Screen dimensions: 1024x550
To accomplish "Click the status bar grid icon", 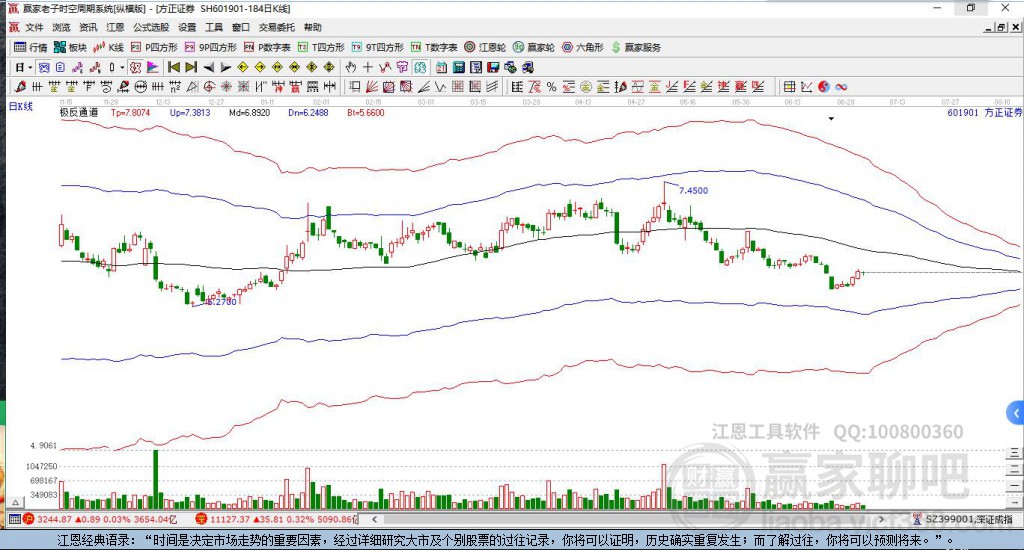I will coord(14,519).
